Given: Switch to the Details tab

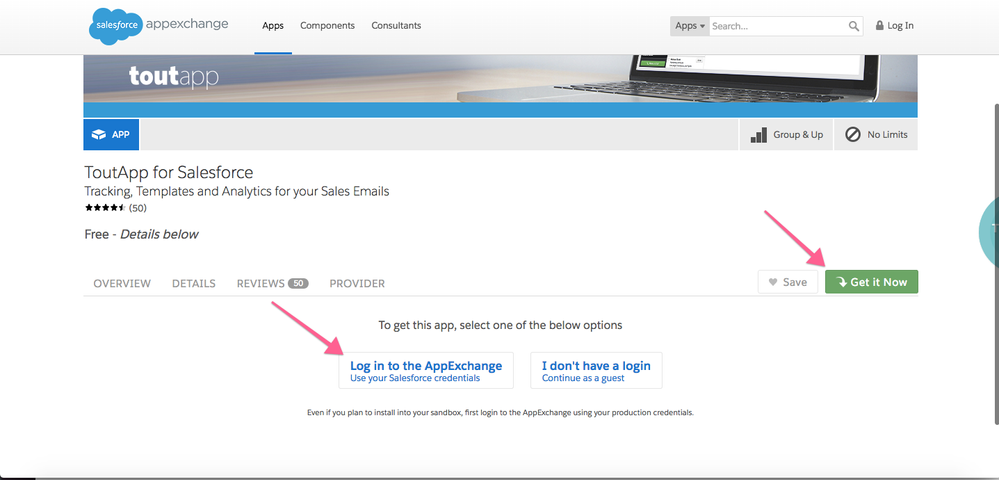Looking at the screenshot, I should point(193,283).
